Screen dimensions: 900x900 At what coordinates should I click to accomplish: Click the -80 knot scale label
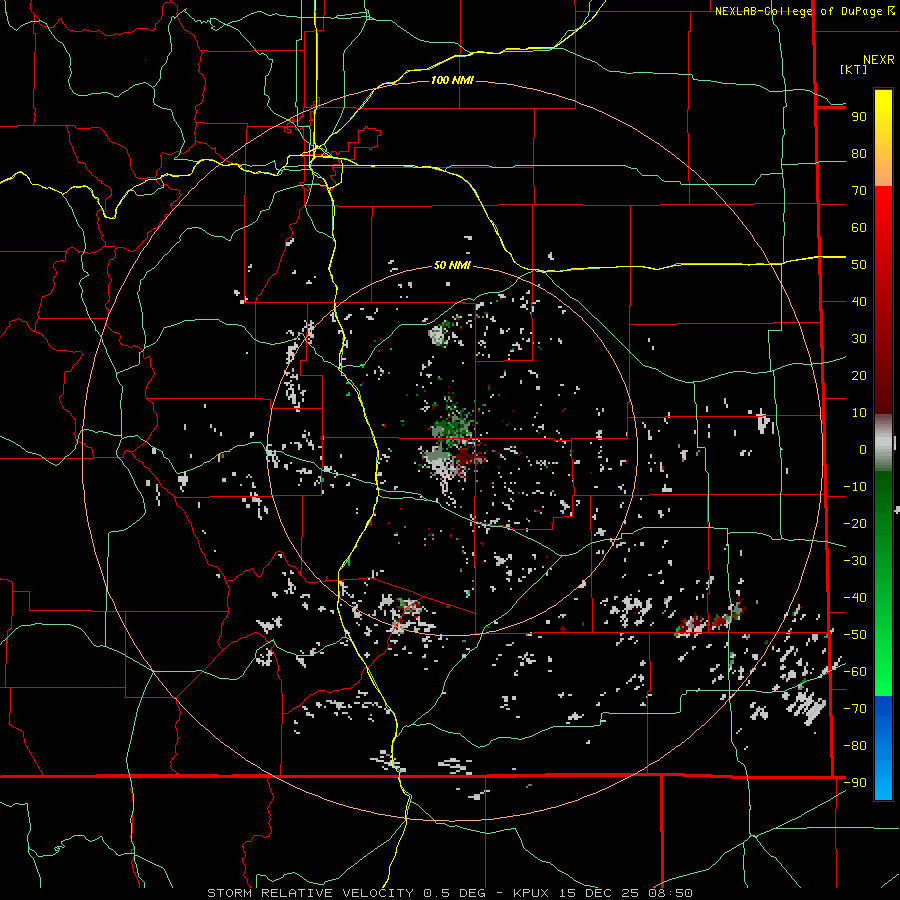pos(855,746)
